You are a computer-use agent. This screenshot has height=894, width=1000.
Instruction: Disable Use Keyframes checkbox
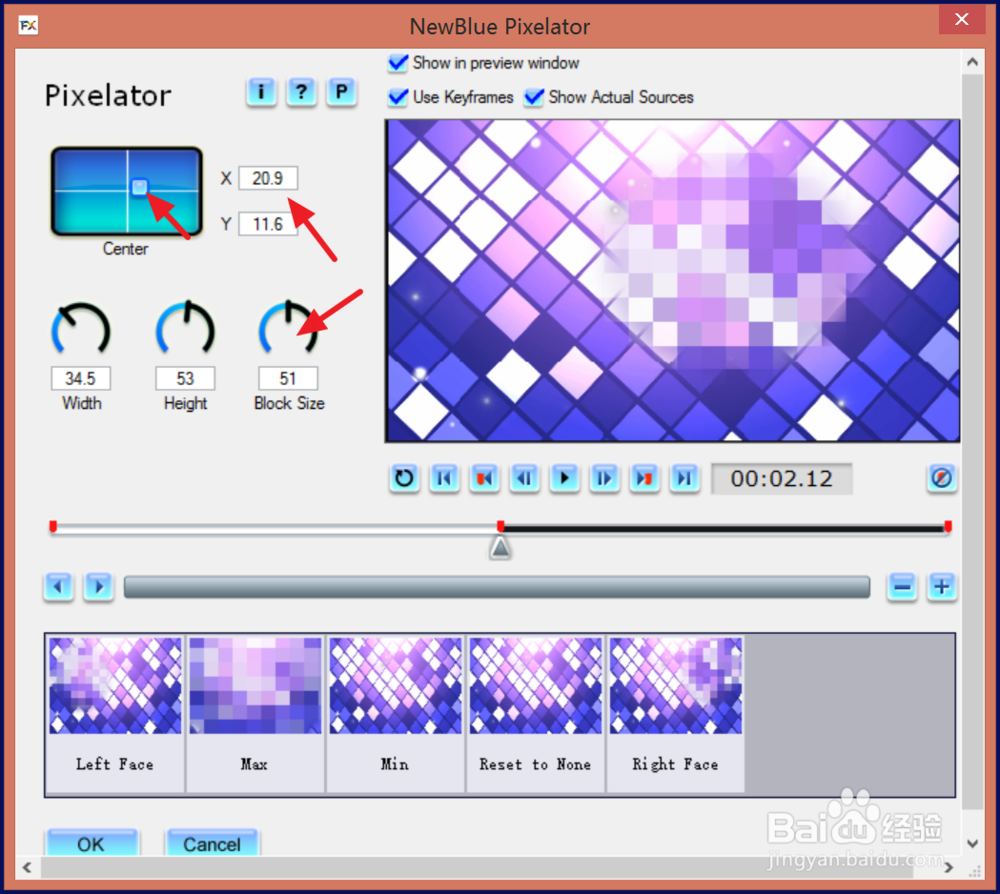(398, 97)
